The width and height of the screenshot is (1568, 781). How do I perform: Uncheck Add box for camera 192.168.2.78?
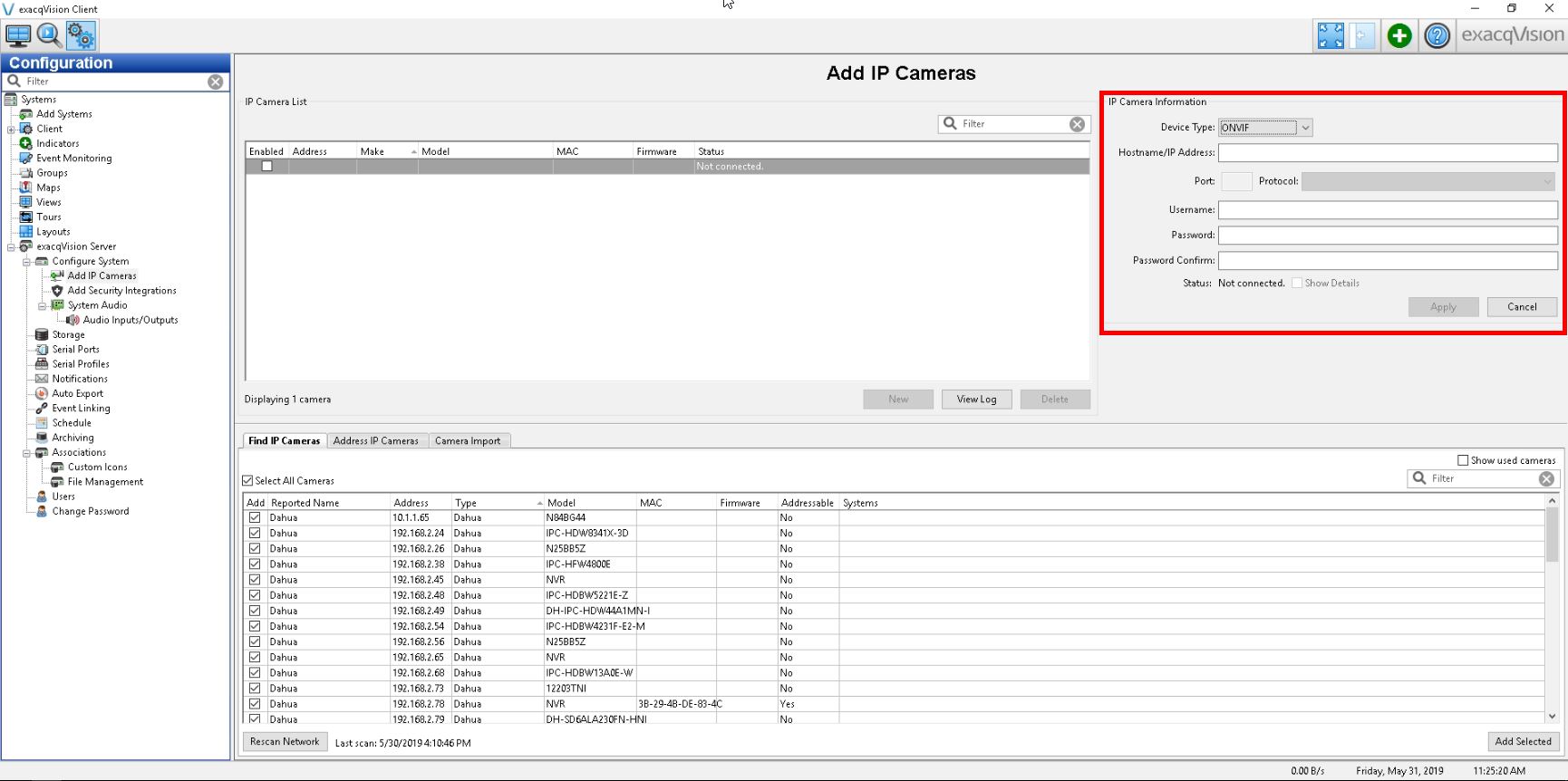point(255,704)
